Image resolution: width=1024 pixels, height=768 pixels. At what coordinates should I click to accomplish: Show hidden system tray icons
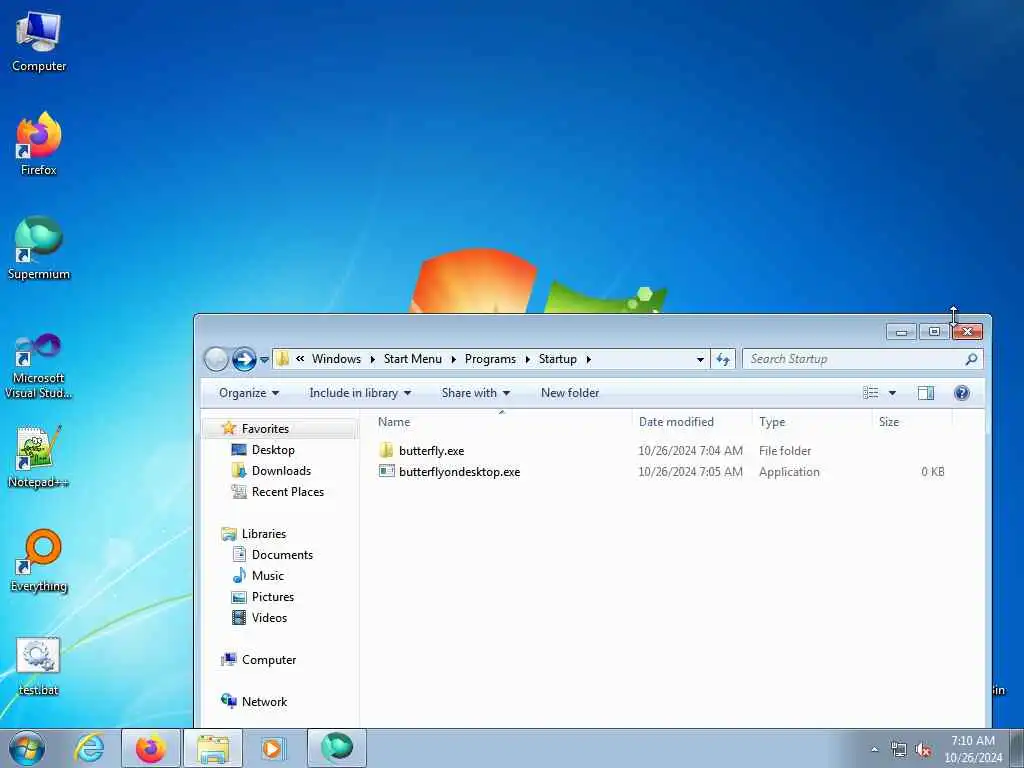pos(874,749)
